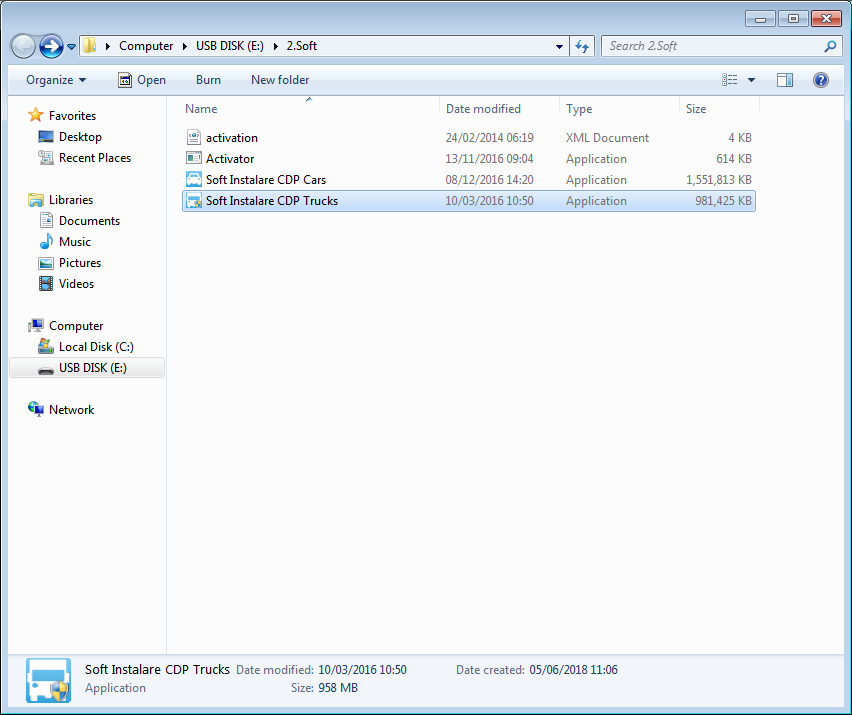Viewport: 852px width, 715px height.
Task: Select the Soft Instalare CDP Trucks icon
Action: 193,200
